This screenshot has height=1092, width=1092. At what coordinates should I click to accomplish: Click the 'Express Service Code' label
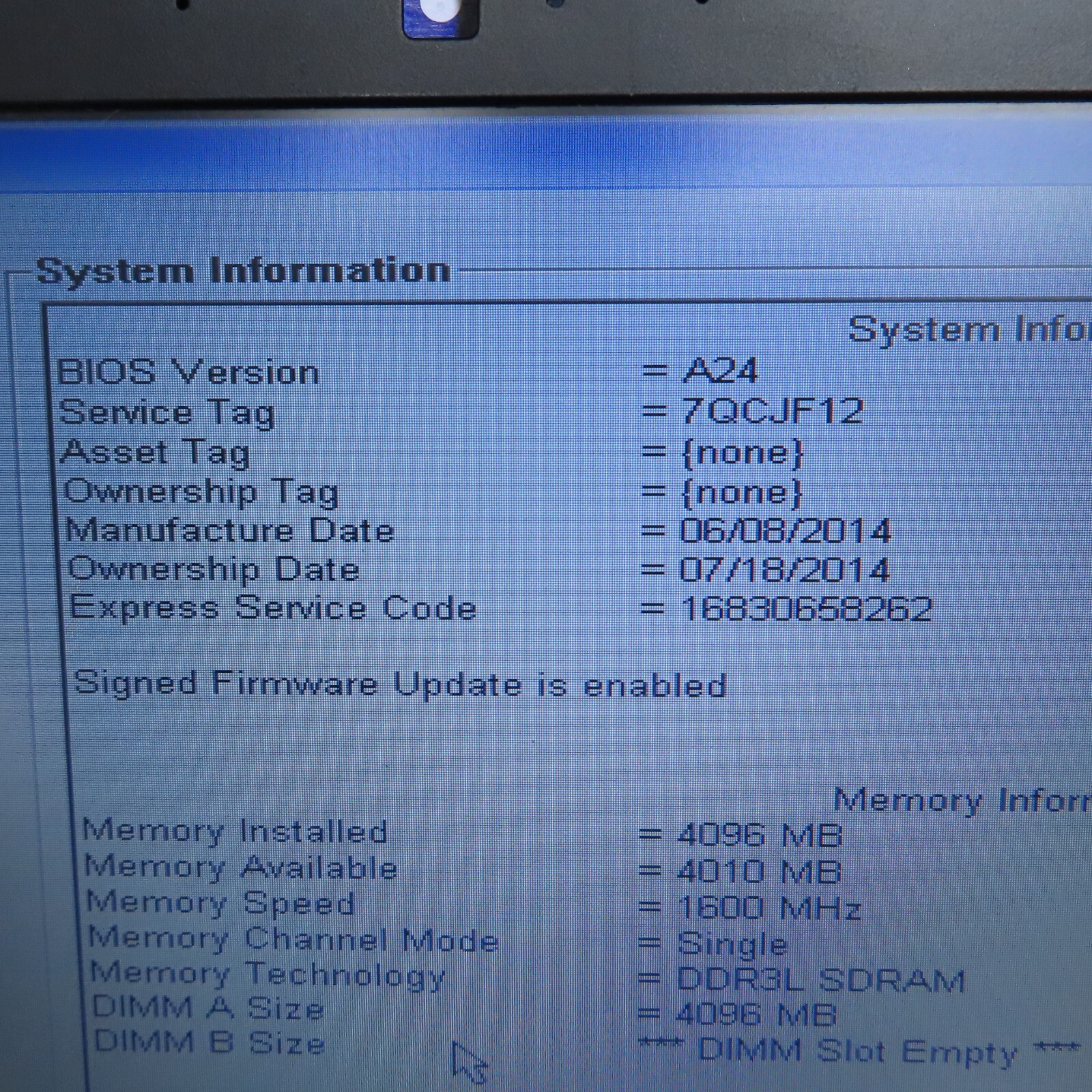tap(273, 607)
